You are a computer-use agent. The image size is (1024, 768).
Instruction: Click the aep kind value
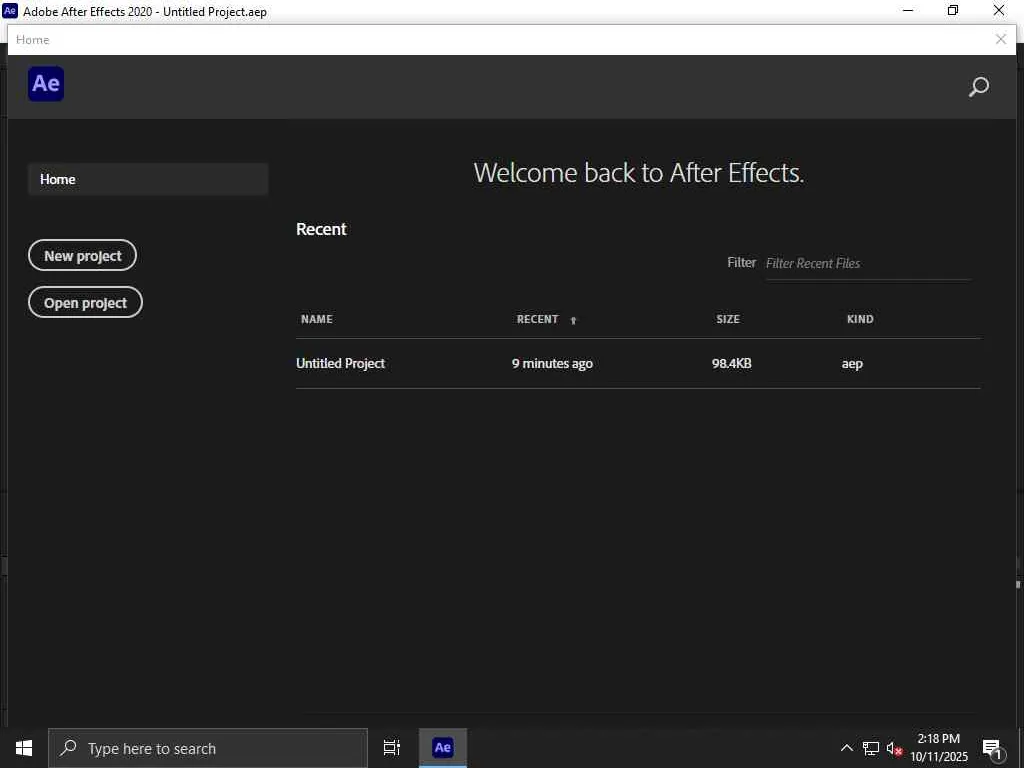coord(852,364)
